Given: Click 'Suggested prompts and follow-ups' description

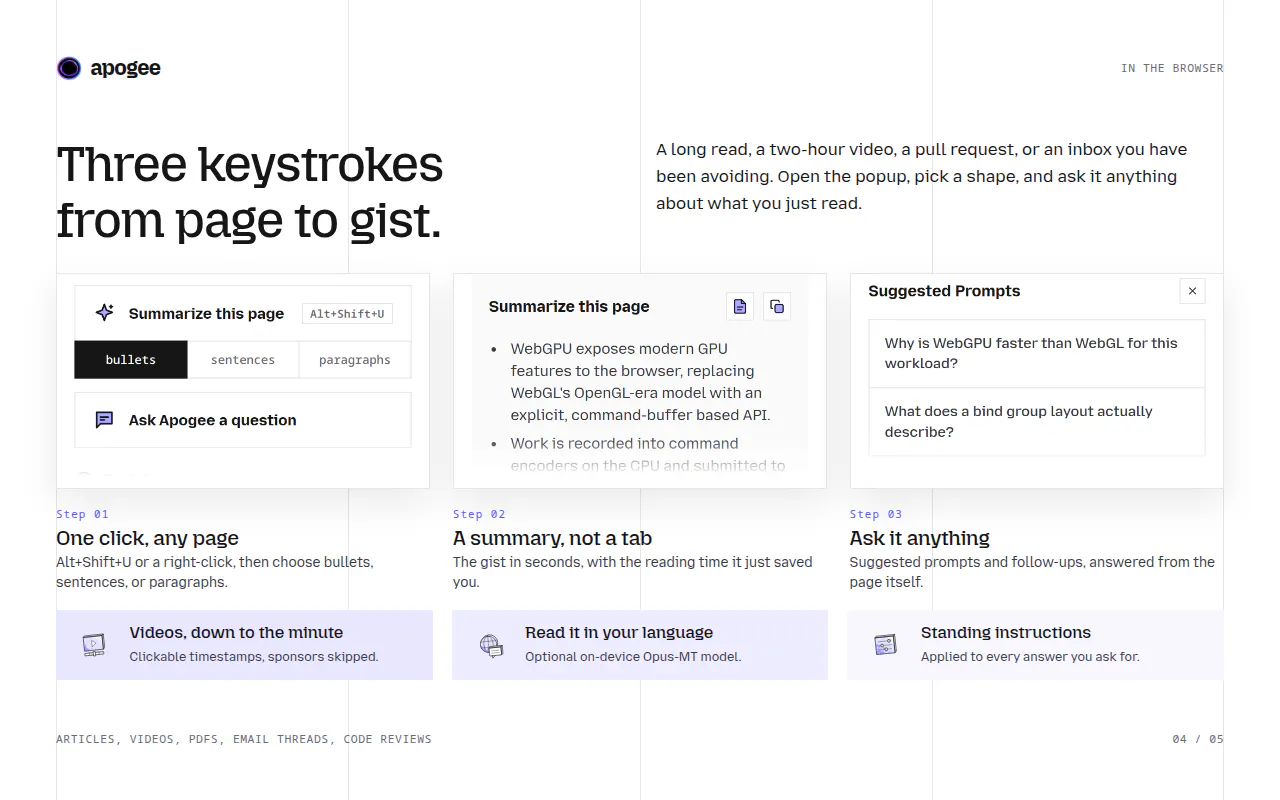Looking at the screenshot, I should (x=1032, y=572).
